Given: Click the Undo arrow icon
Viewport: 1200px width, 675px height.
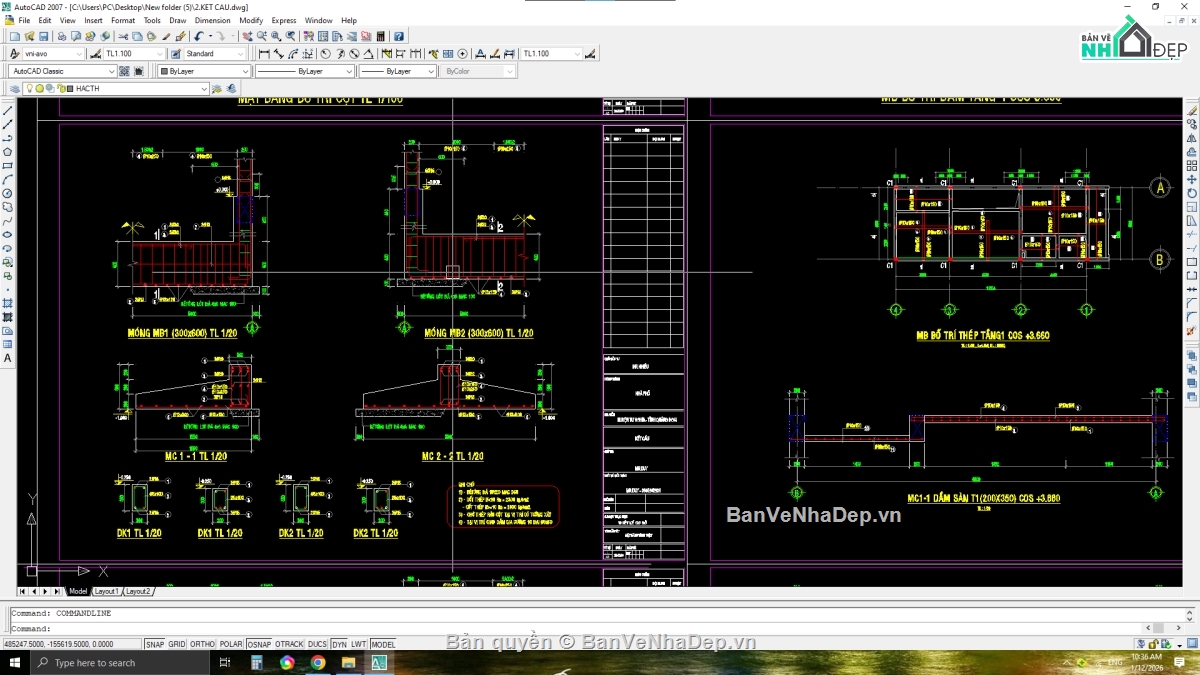Looking at the screenshot, I should (x=198, y=36).
